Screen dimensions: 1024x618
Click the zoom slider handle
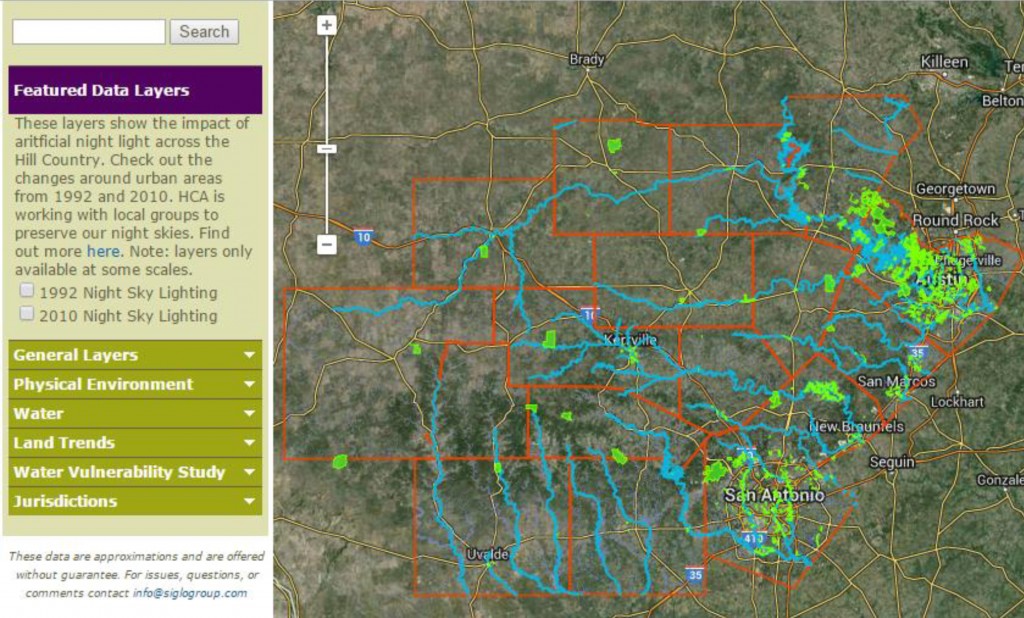tap(327, 149)
